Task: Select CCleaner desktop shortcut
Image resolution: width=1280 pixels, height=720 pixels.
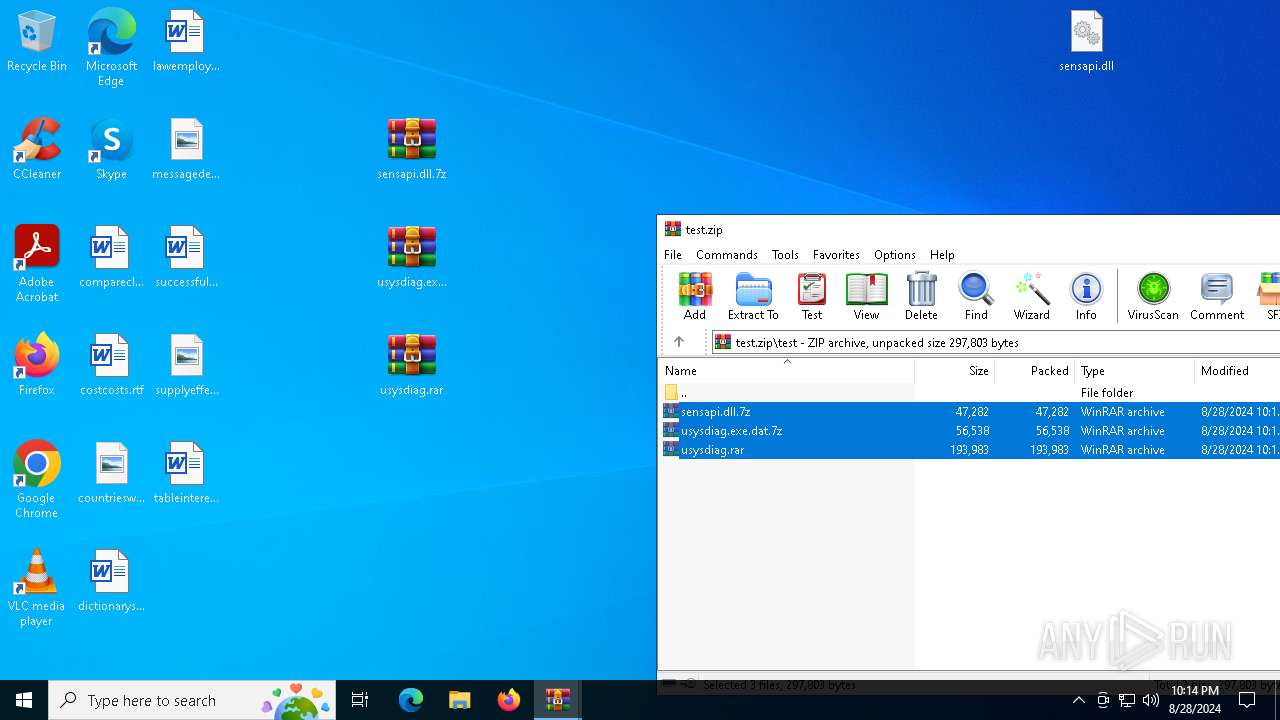Action: (x=37, y=150)
